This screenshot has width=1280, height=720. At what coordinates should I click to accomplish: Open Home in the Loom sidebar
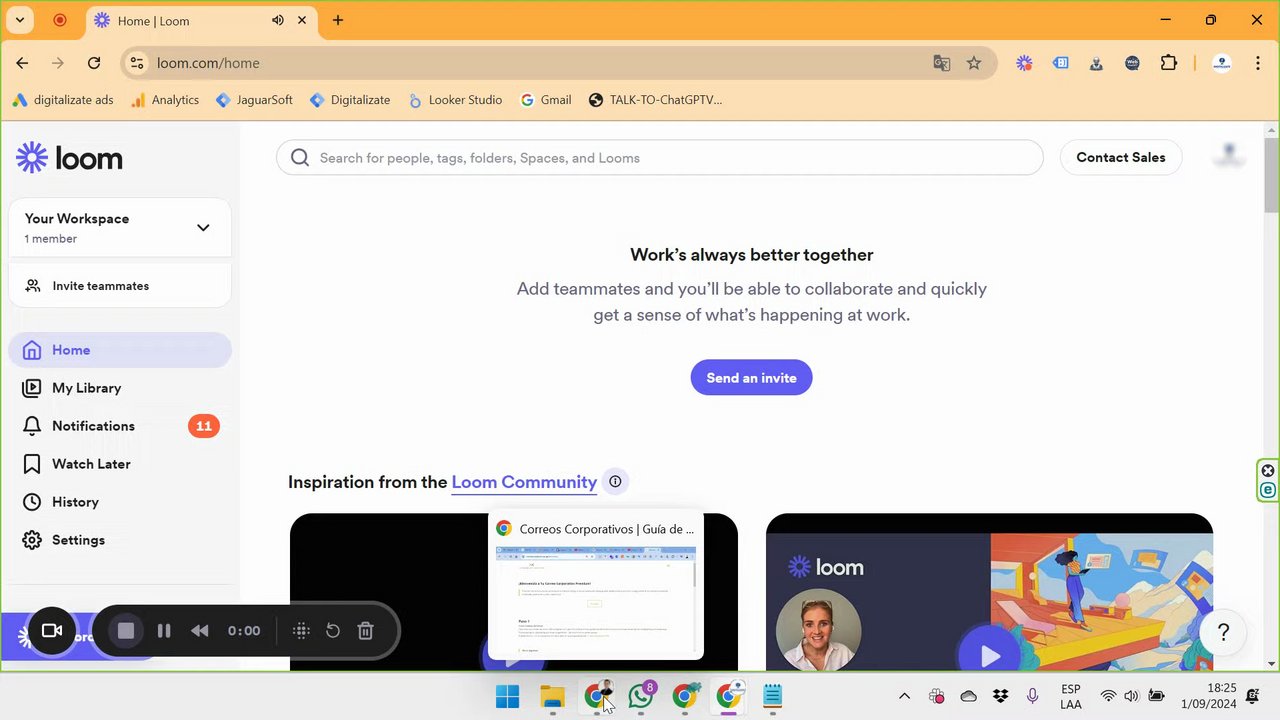click(x=120, y=350)
